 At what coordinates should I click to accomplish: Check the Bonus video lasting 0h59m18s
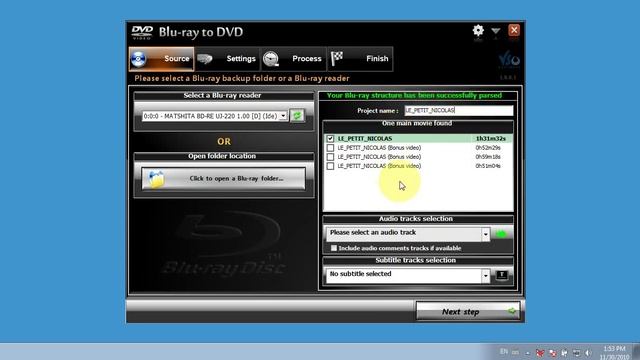coord(330,157)
